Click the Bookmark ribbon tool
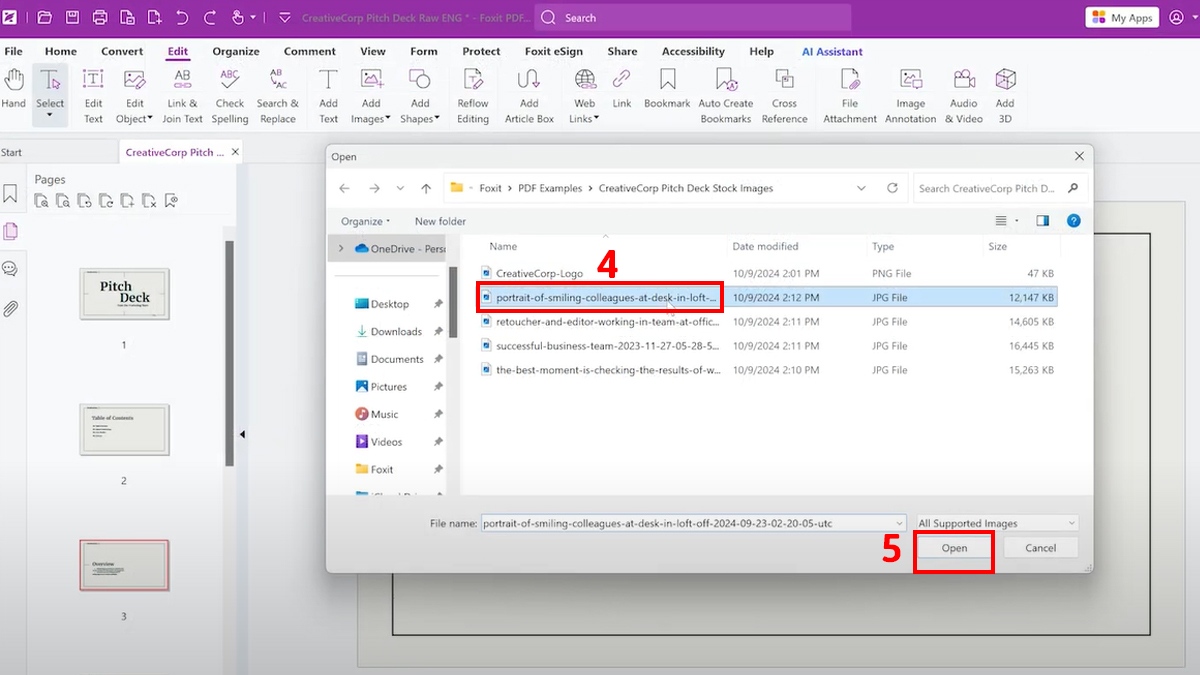The height and width of the screenshot is (675, 1200). (667, 90)
